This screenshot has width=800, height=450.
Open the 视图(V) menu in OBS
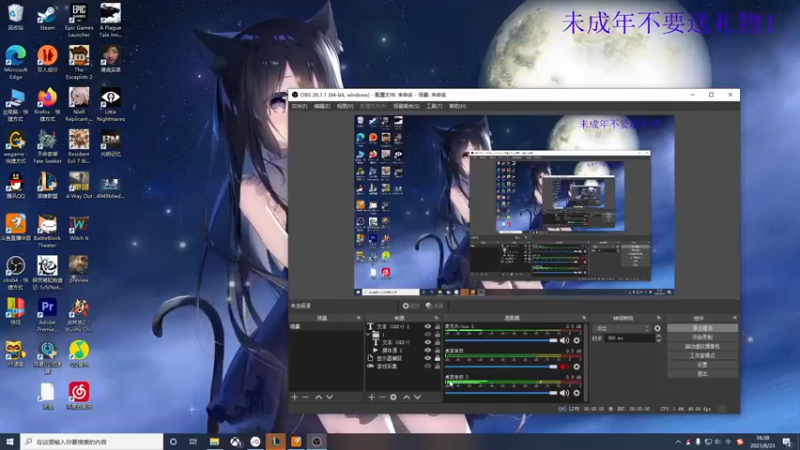[x=345, y=106]
